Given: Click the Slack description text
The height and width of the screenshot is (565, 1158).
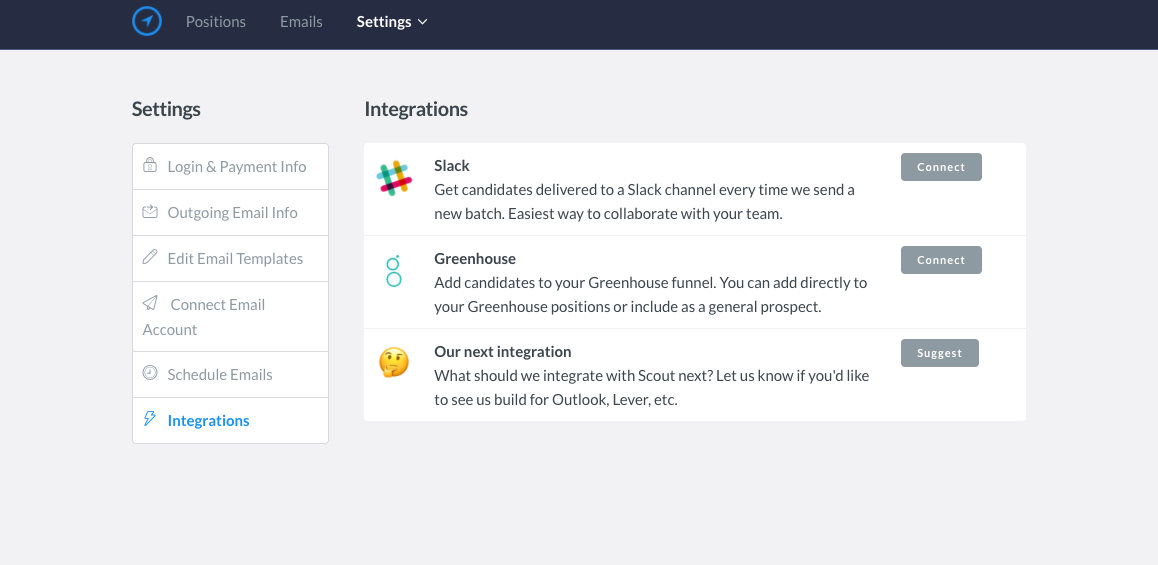Looking at the screenshot, I should [x=644, y=202].
